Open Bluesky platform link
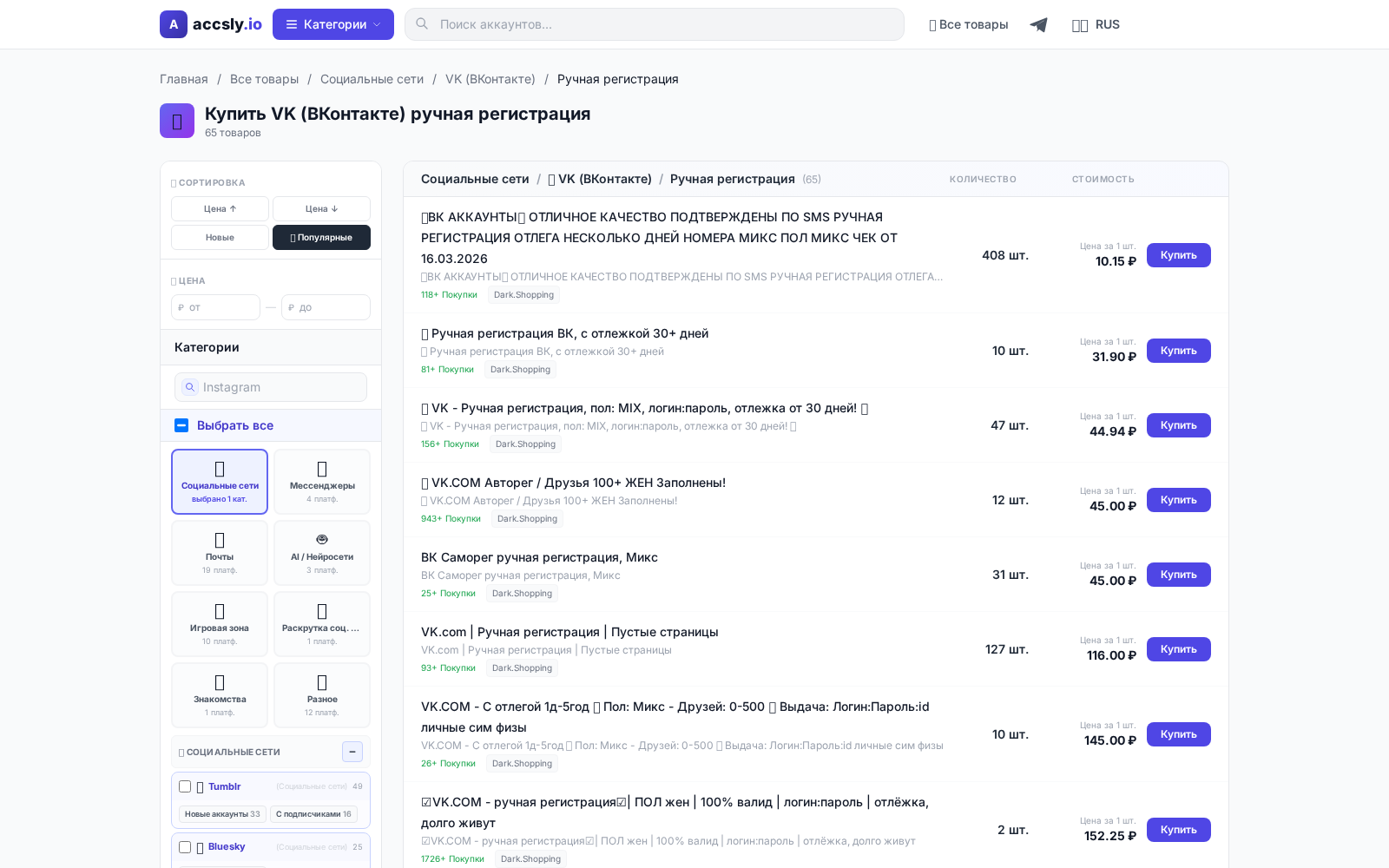The height and width of the screenshot is (868, 1389). (227, 846)
